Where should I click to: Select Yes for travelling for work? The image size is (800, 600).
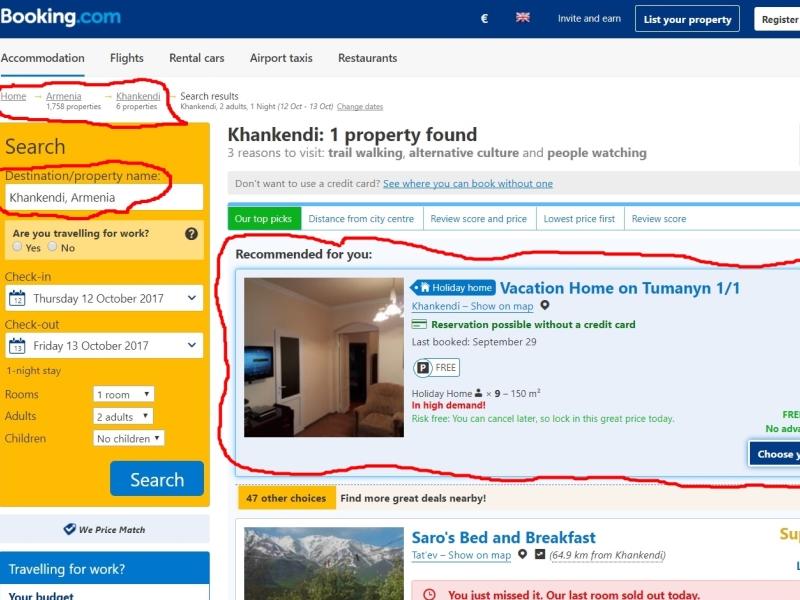(17, 247)
